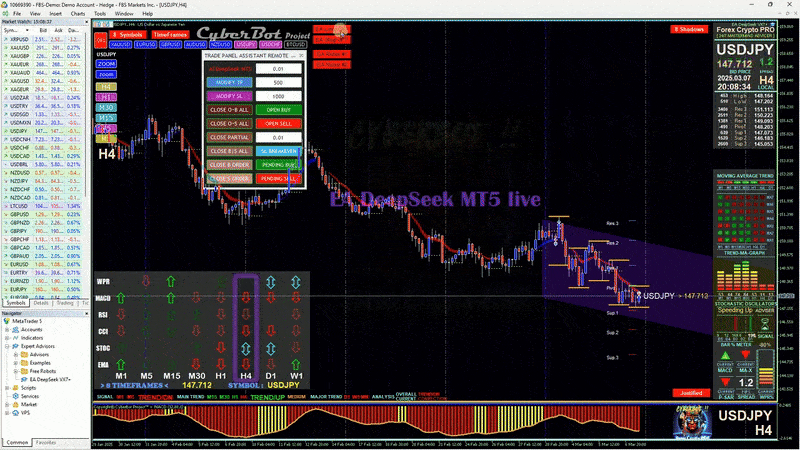The image size is (800, 450).
Task: Expand the Accounts node in Navigator
Action: (7, 330)
